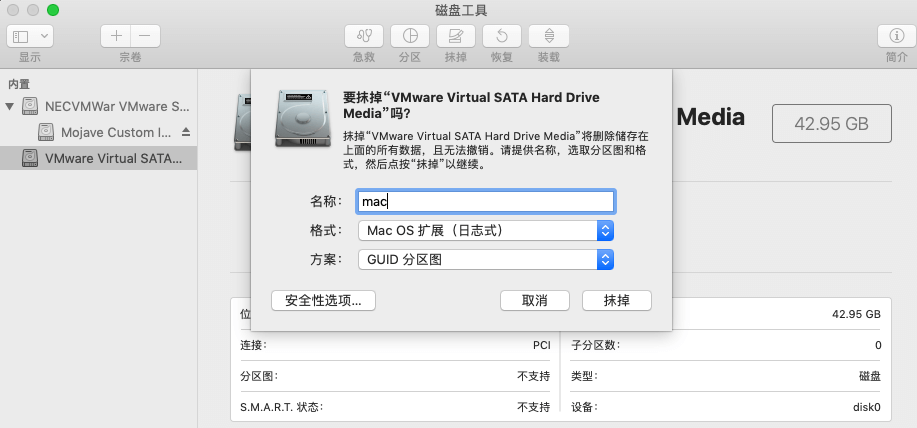Image resolution: width=917 pixels, height=428 pixels.
Task: Open the Format (格式) dropdown
Action: 485,230
